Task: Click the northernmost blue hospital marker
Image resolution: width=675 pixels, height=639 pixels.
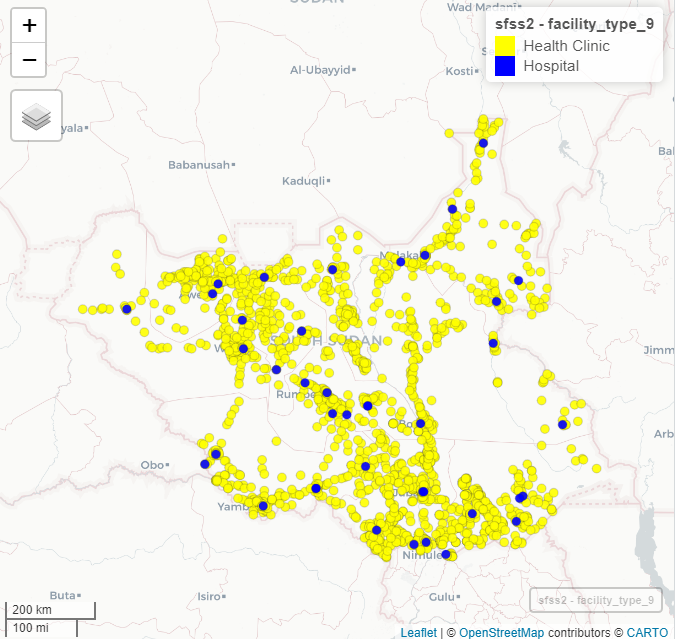Action: (x=483, y=143)
